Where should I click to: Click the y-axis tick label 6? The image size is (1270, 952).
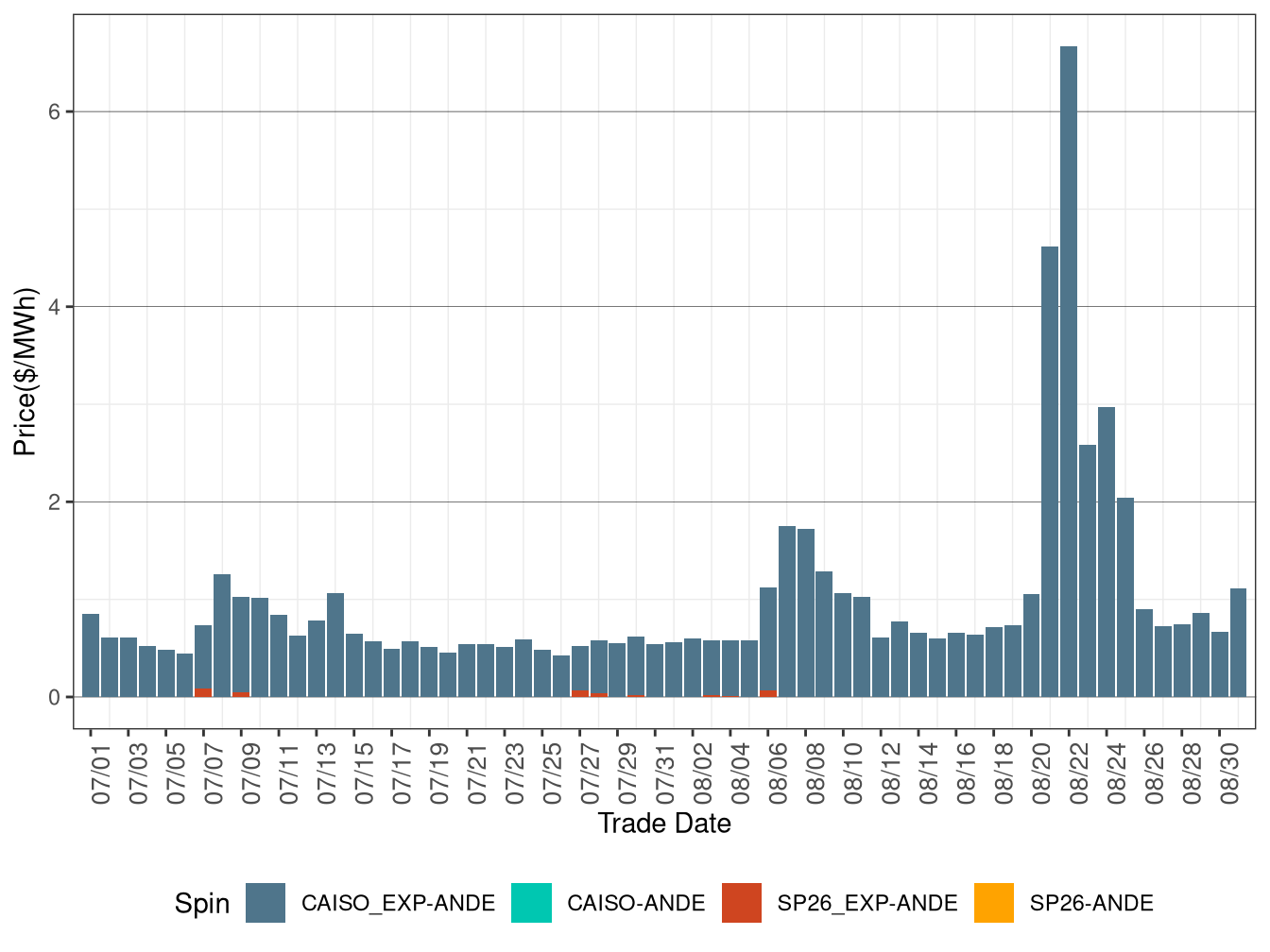55,111
